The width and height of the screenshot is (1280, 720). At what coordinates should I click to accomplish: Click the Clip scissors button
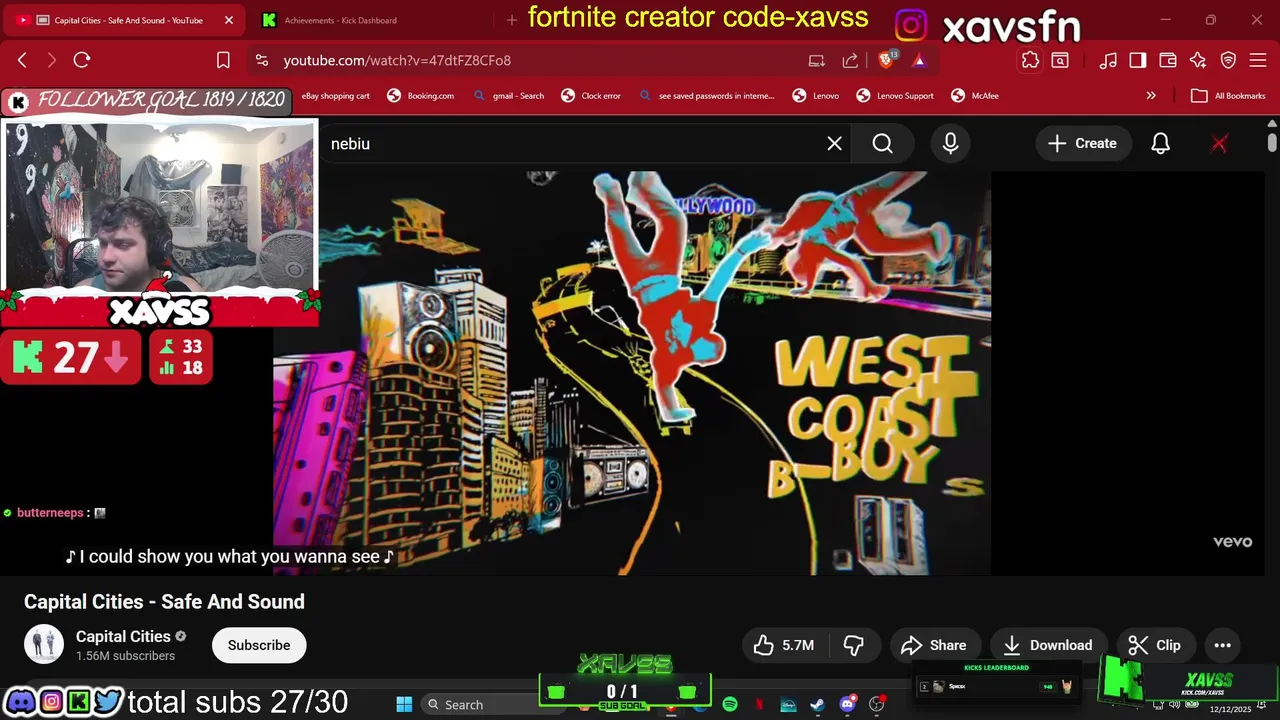[1155, 645]
